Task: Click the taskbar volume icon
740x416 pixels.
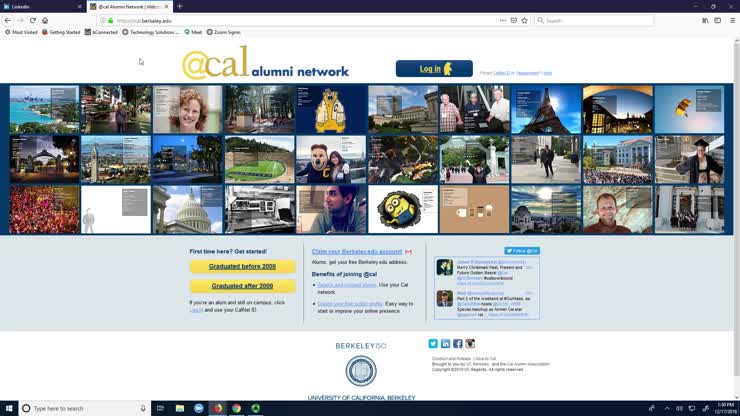Action: 679,408
